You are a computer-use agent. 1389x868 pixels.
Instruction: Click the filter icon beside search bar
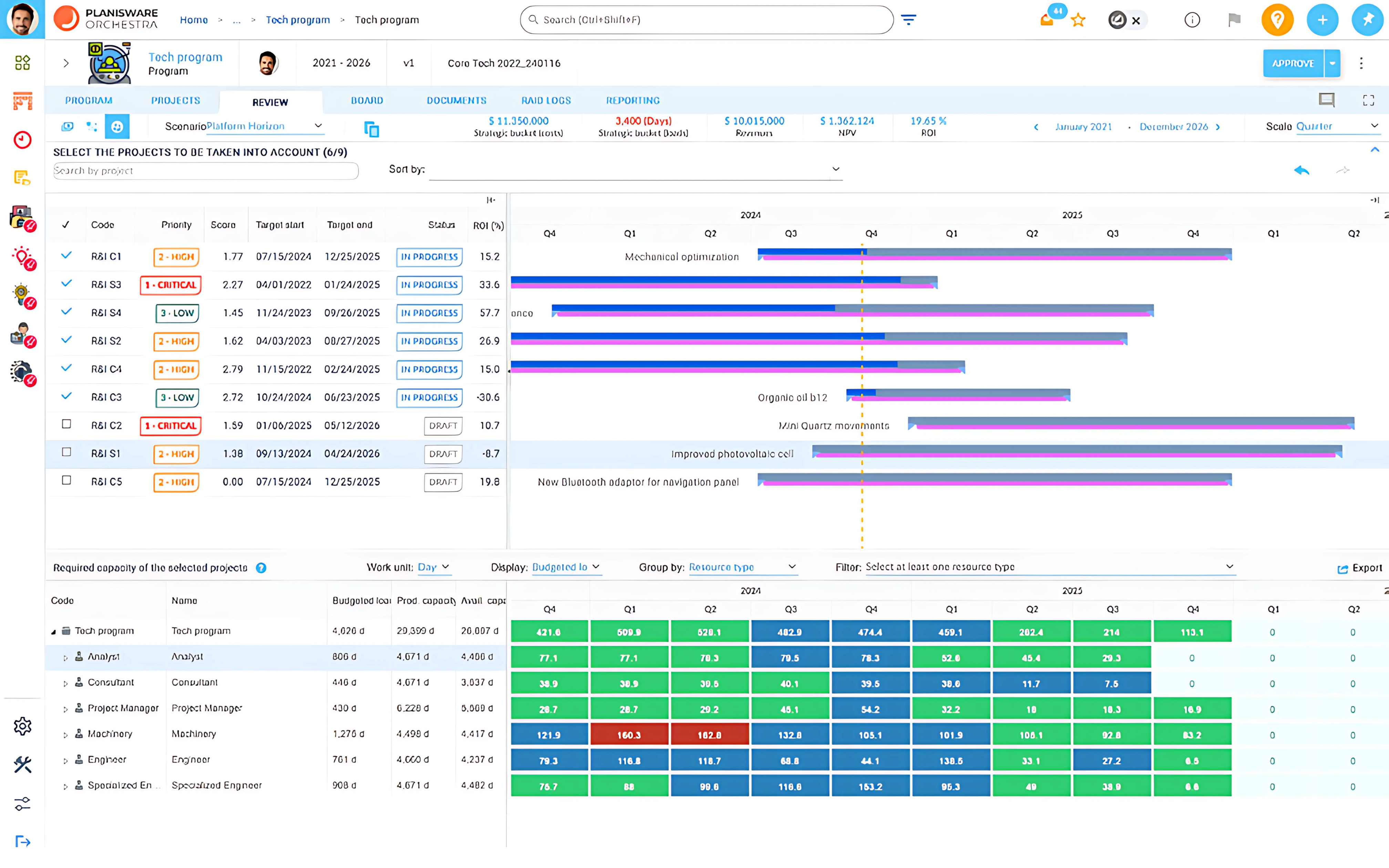pyautogui.click(x=908, y=20)
